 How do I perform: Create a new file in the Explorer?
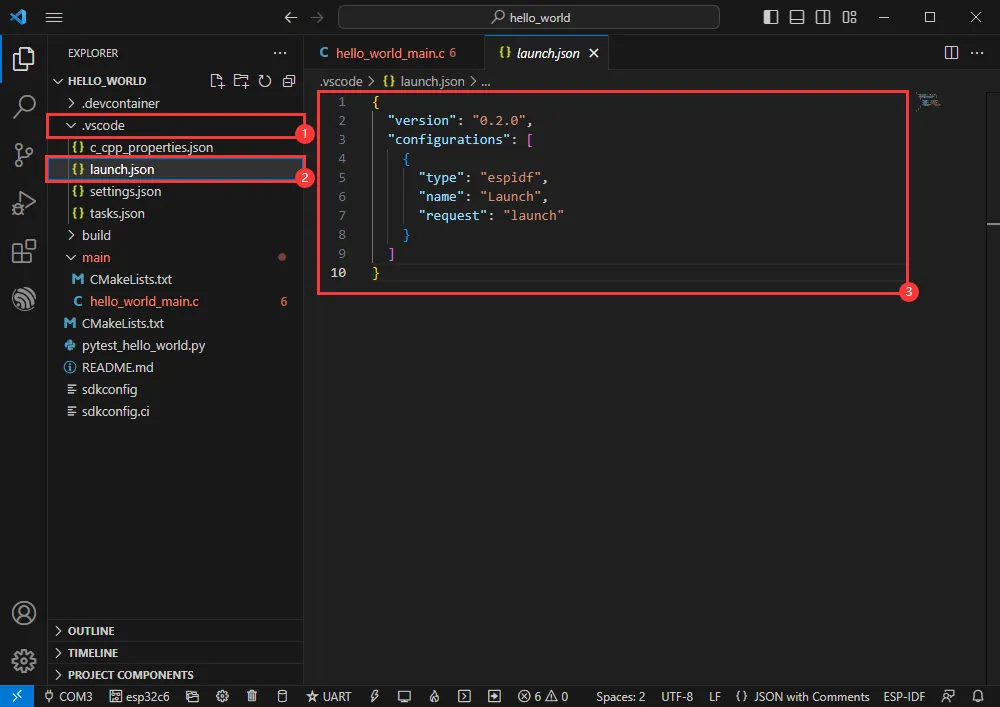[x=217, y=81]
